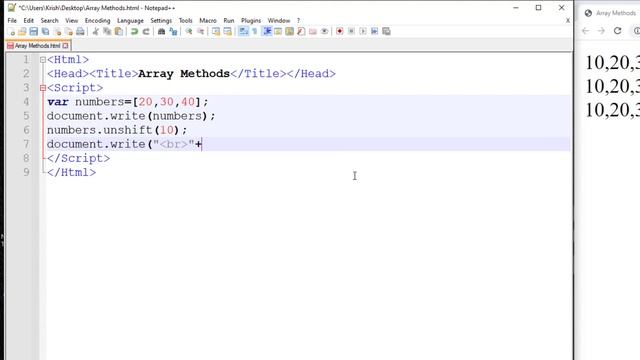Click line number 4 in the margin
Viewport: 640px width, 360px height.
[x=26, y=102]
